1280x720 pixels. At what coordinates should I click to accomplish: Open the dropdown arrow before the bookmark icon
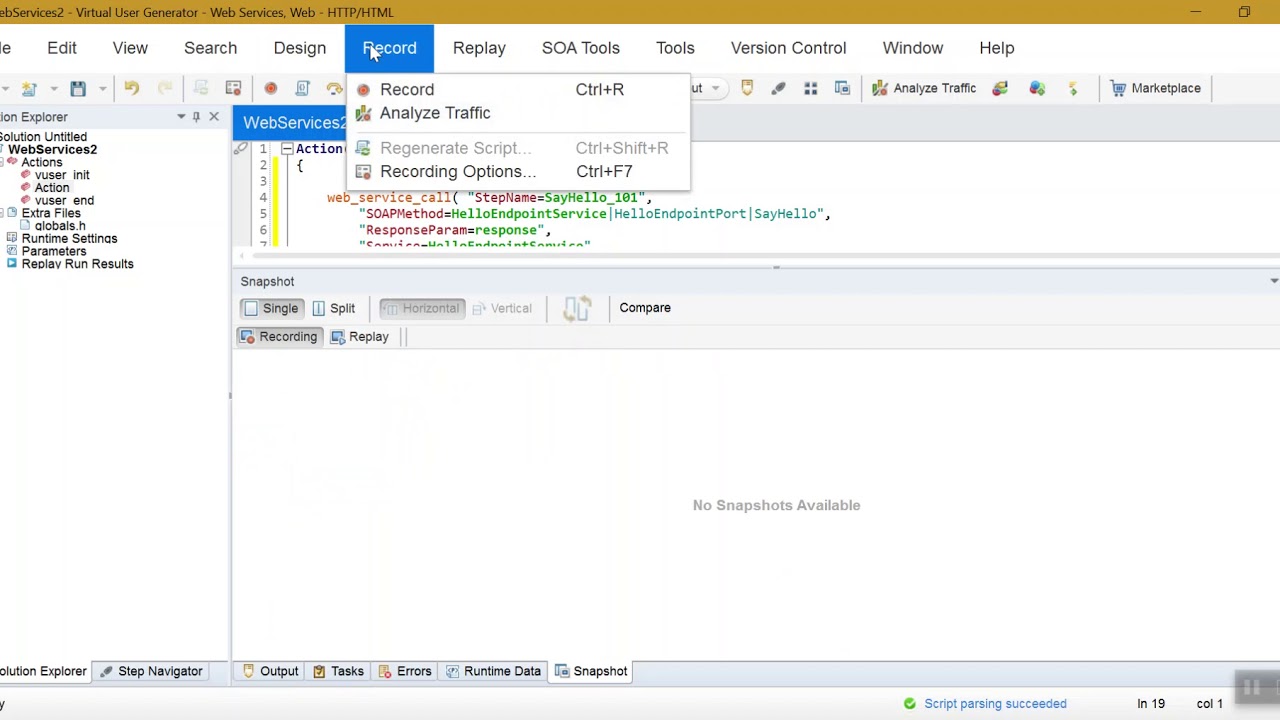tap(715, 88)
